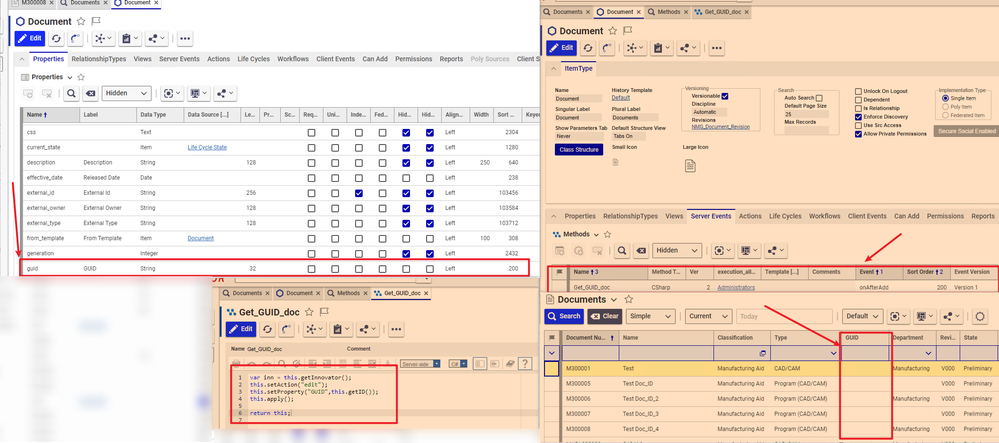Click the Class Structure button
999x443 pixels.
(579, 149)
